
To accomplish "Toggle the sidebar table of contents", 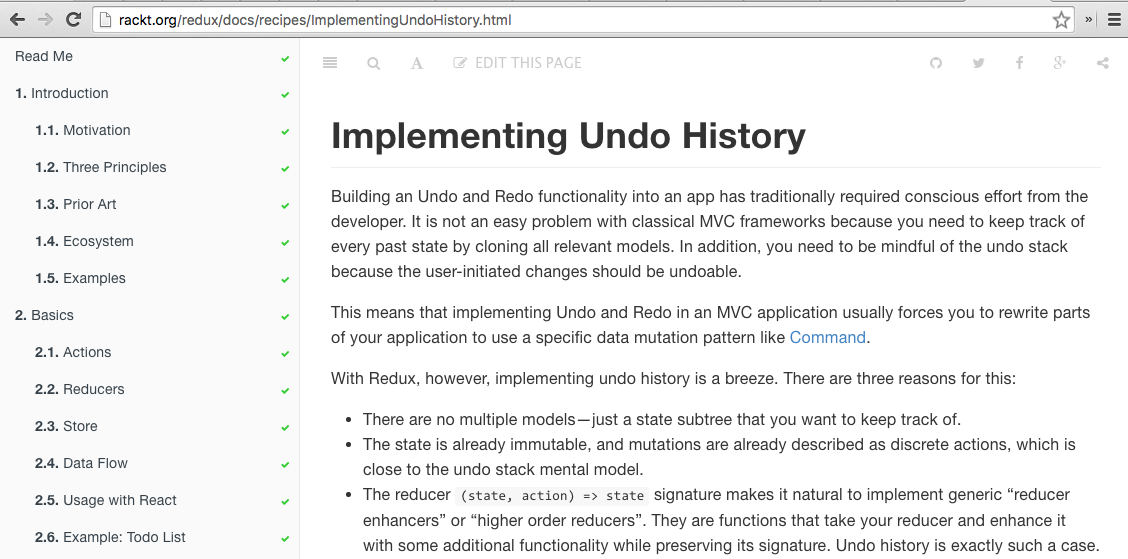I will pyautogui.click(x=330, y=63).
